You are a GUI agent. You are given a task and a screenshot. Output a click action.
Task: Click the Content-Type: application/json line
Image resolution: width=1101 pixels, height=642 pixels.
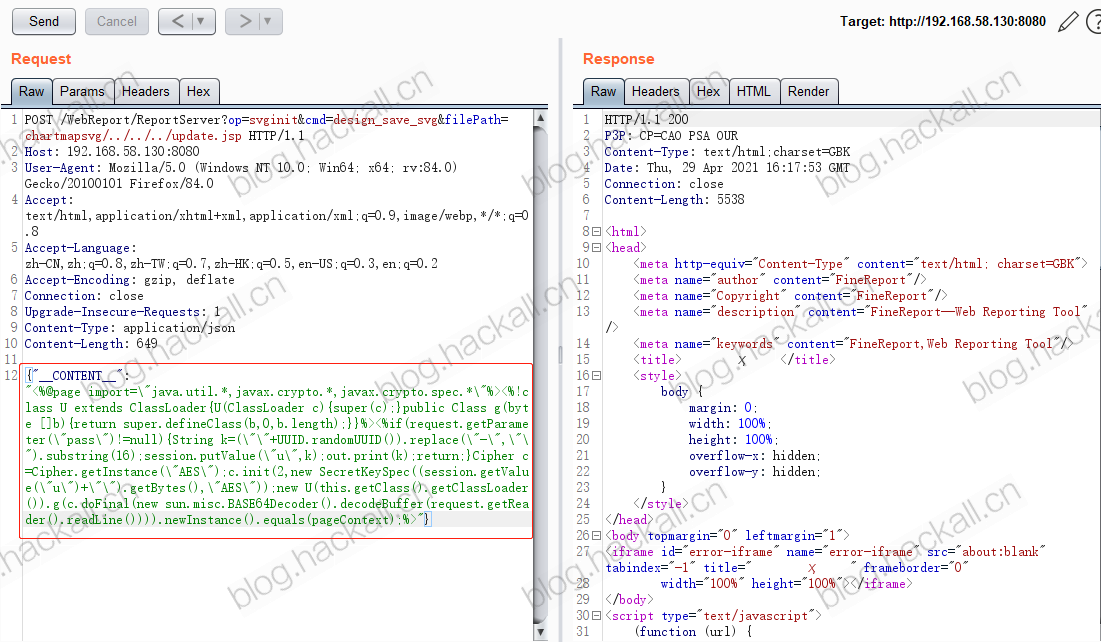(x=129, y=329)
